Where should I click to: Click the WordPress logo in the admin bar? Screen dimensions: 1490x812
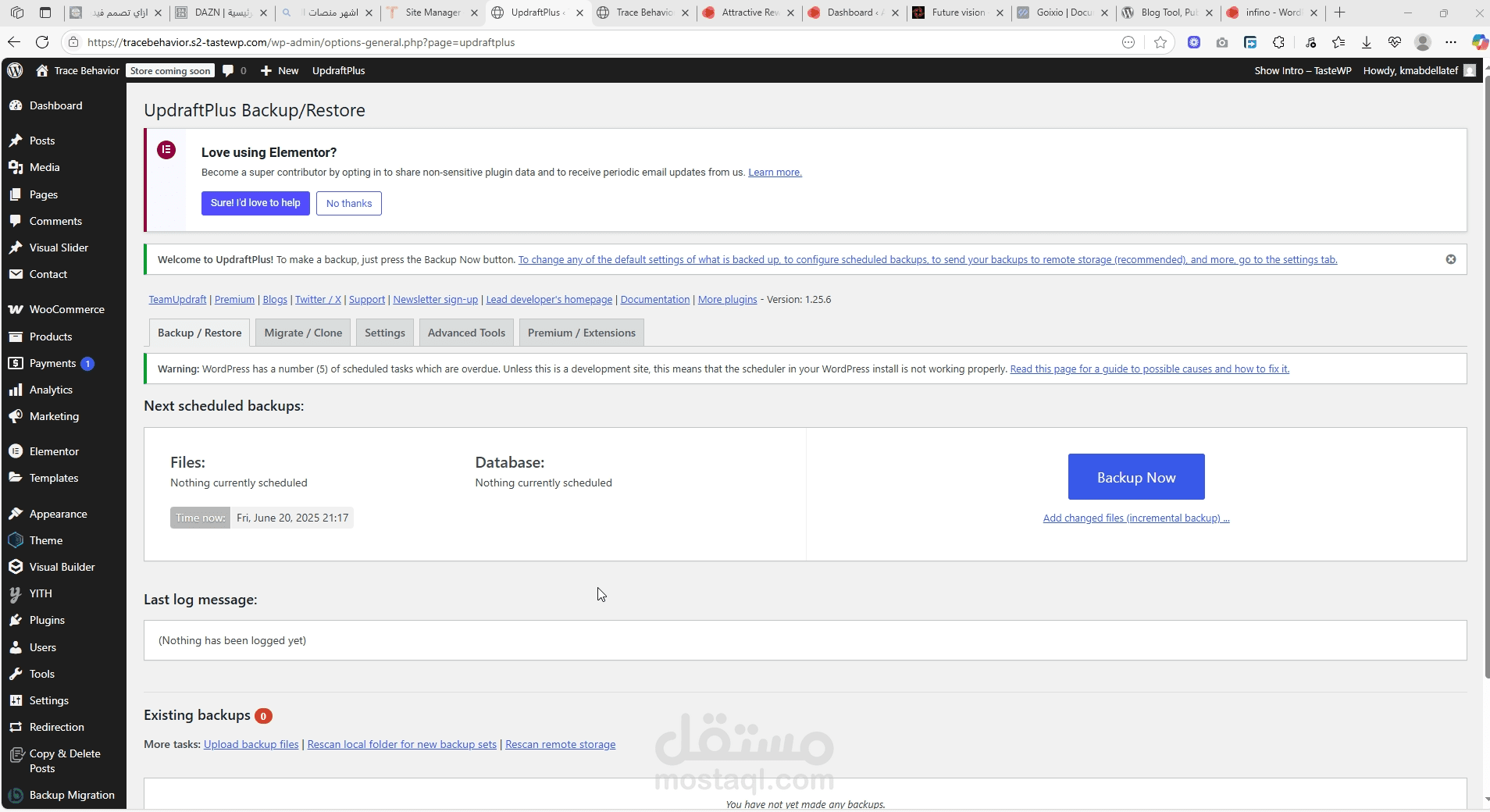click(15, 70)
